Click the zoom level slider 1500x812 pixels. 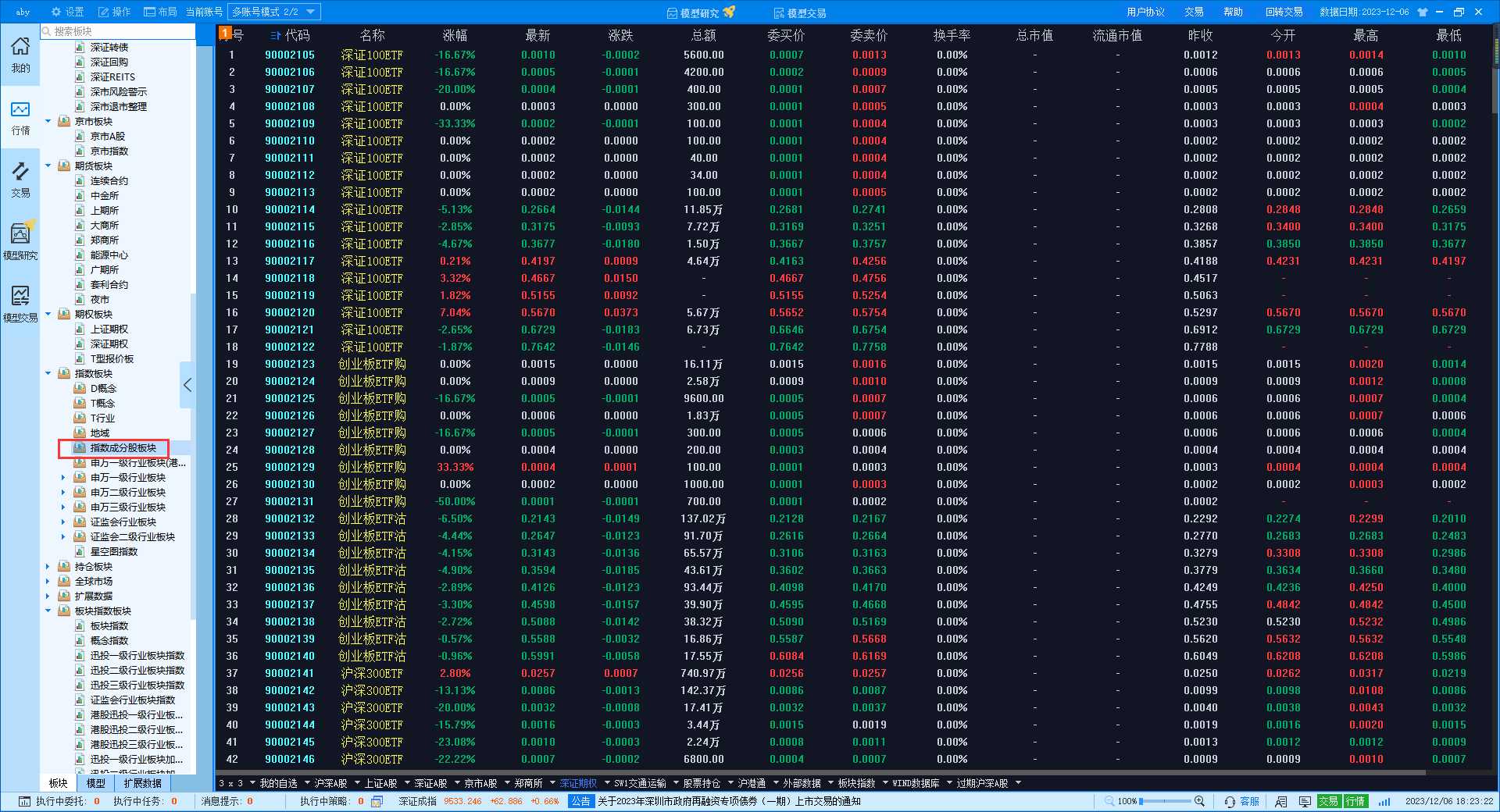pos(1166,802)
